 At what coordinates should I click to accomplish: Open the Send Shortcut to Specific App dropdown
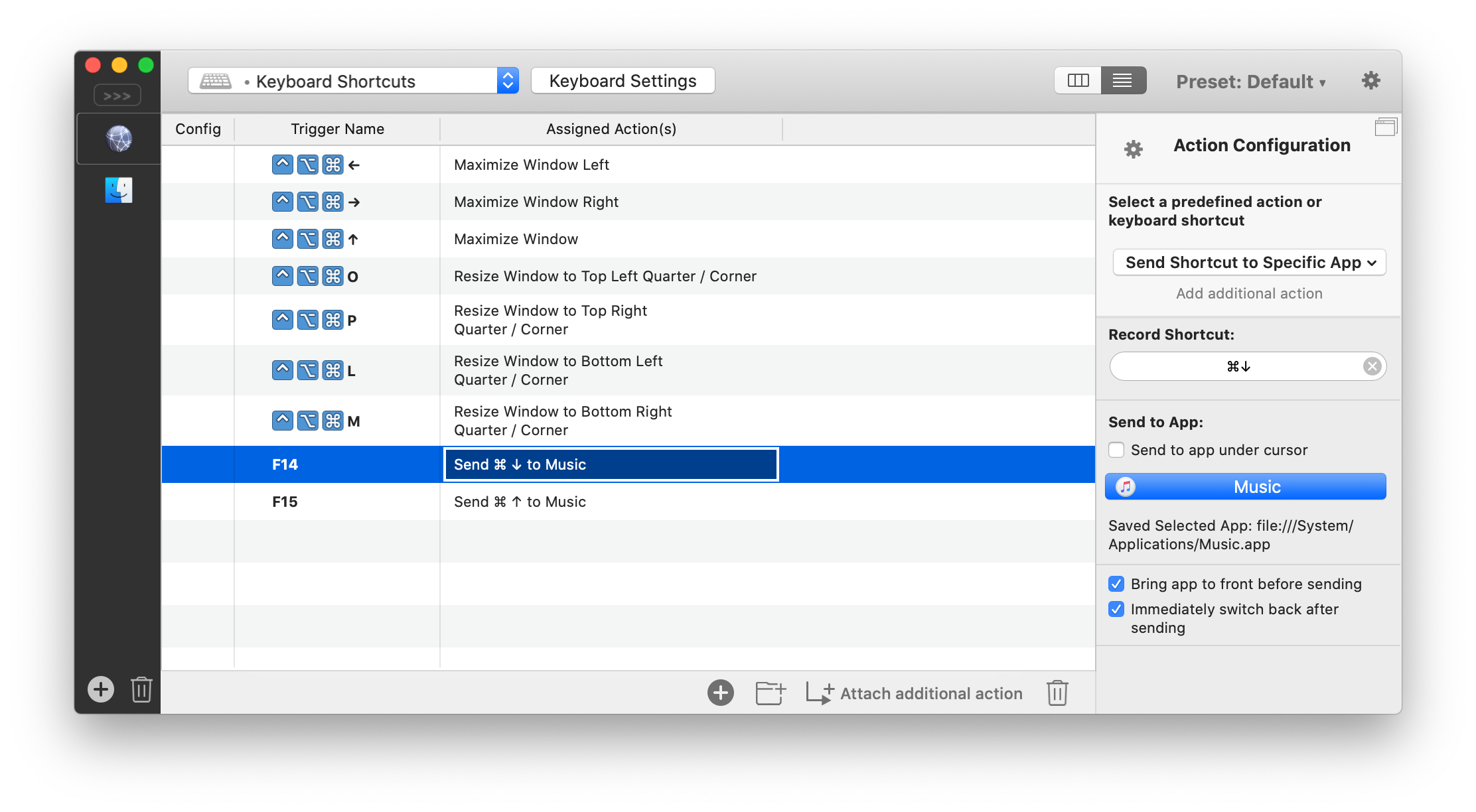pyautogui.click(x=1248, y=262)
